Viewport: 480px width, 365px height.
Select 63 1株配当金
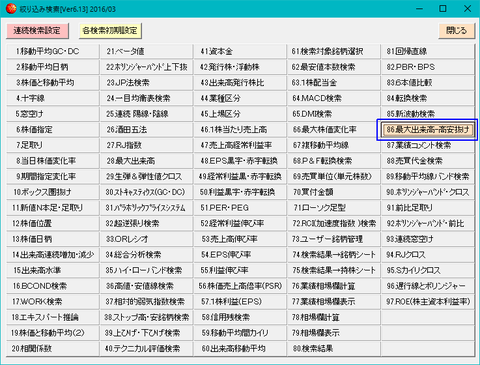pos(334,83)
